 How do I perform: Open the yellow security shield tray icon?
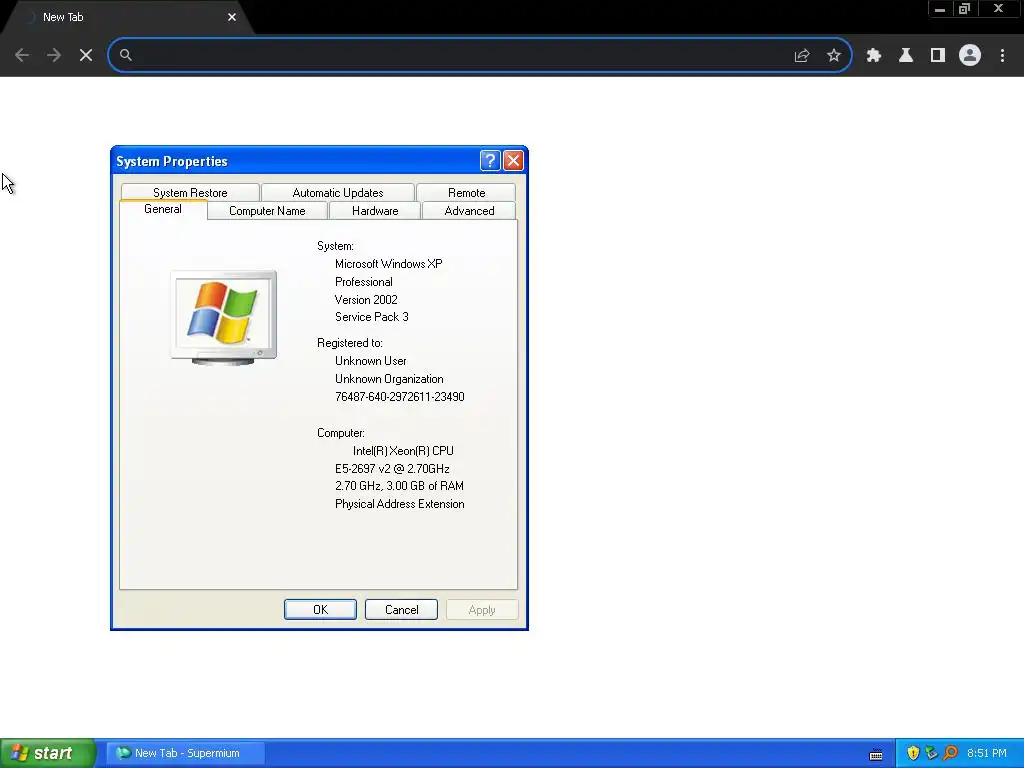click(913, 753)
